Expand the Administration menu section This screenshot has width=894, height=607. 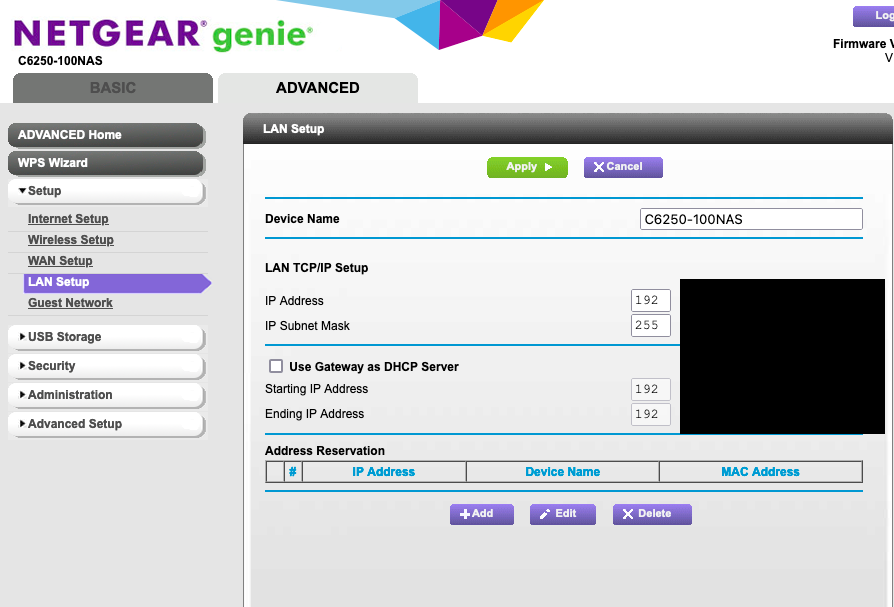[106, 395]
